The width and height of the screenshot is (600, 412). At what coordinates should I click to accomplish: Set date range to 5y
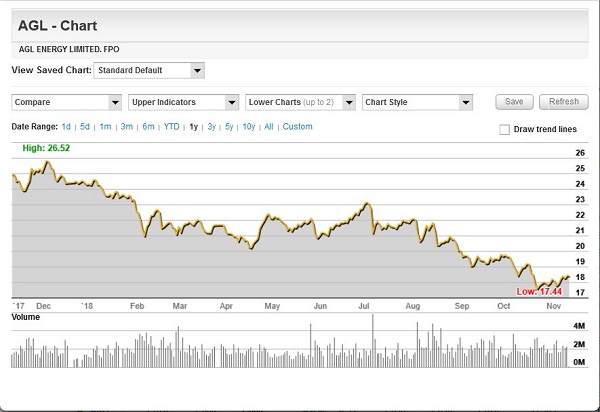pyautogui.click(x=229, y=127)
